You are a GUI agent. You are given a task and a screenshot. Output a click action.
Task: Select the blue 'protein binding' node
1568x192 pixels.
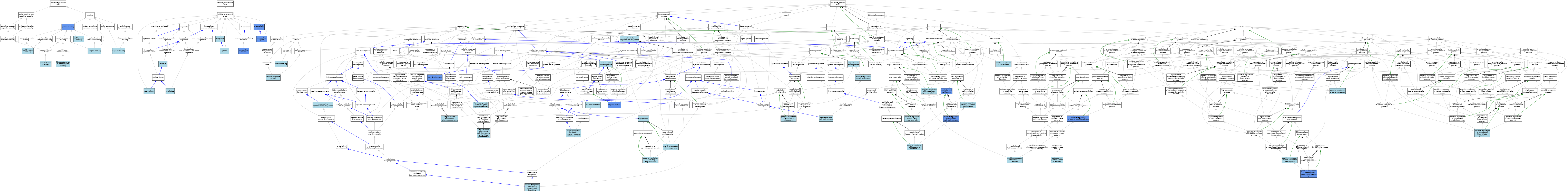coord(68,27)
